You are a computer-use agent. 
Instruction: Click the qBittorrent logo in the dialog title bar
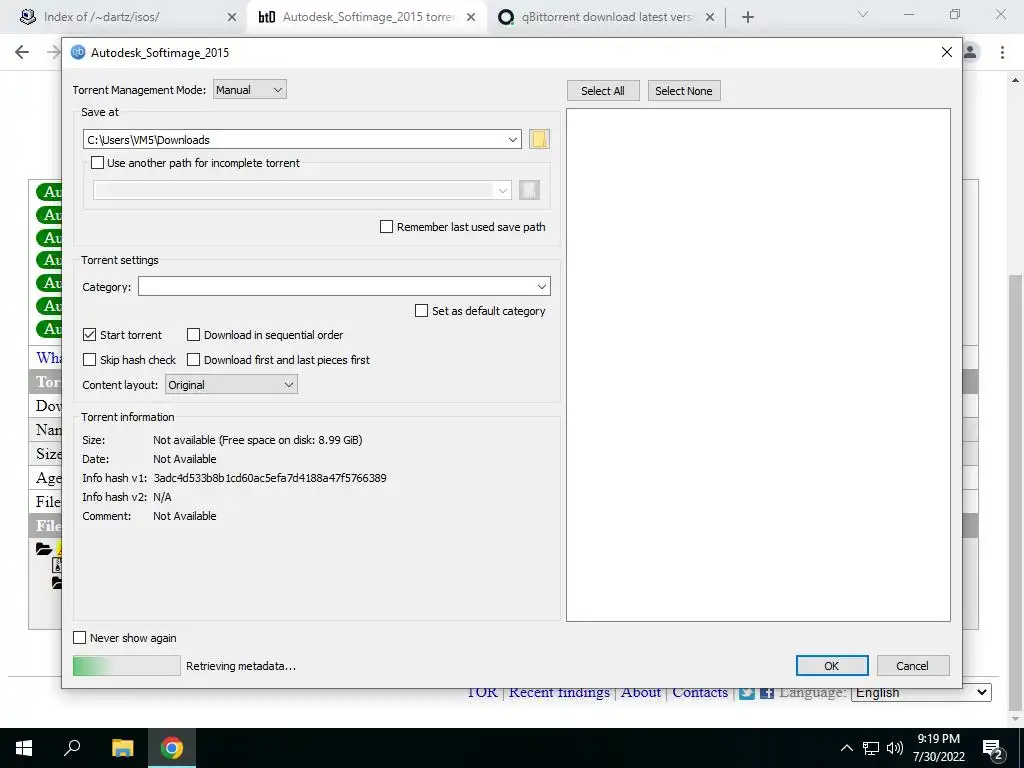pos(78,52)
